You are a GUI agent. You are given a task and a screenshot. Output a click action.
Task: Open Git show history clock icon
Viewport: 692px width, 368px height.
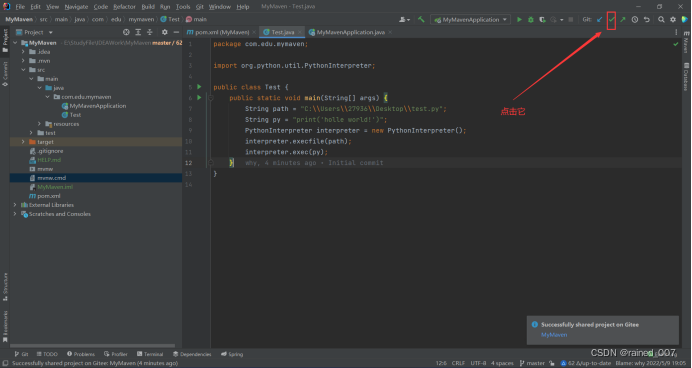635,19
